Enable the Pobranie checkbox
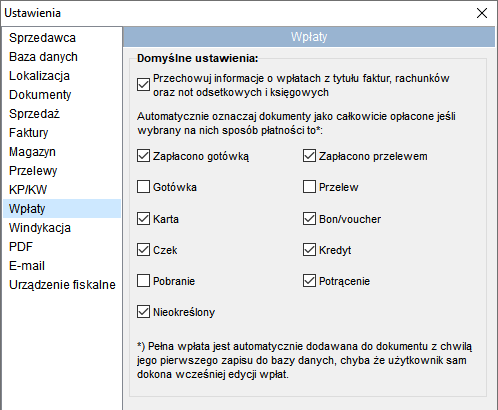Image resolution: width=498 pixels, height=410 pixels. coord(143,281)
